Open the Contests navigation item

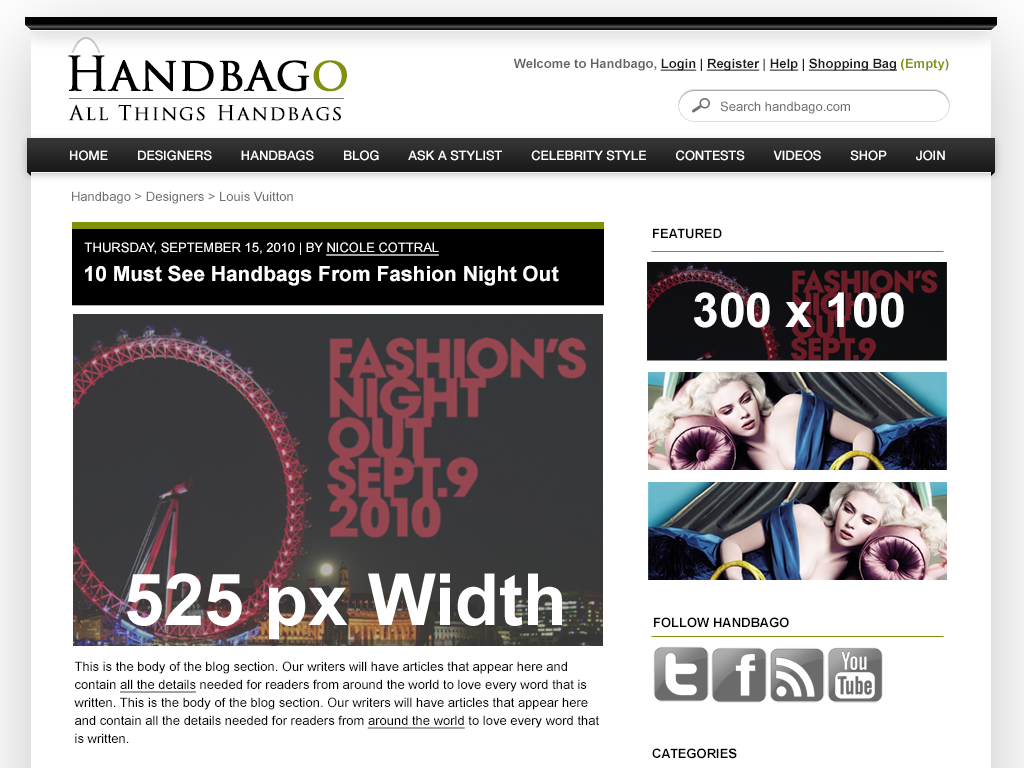click(710, 155)
